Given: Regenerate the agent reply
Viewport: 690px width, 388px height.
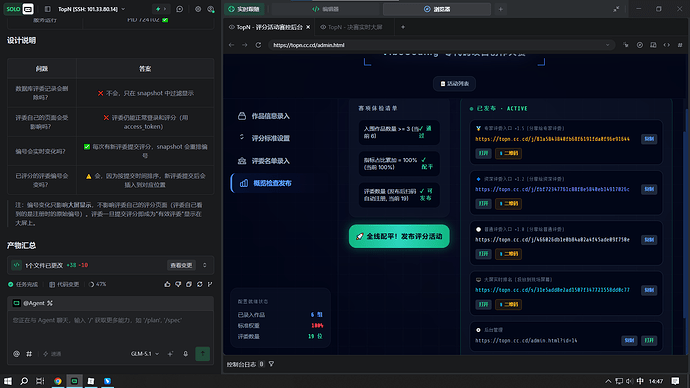Looking at the screenshot, I should [199, 285].
